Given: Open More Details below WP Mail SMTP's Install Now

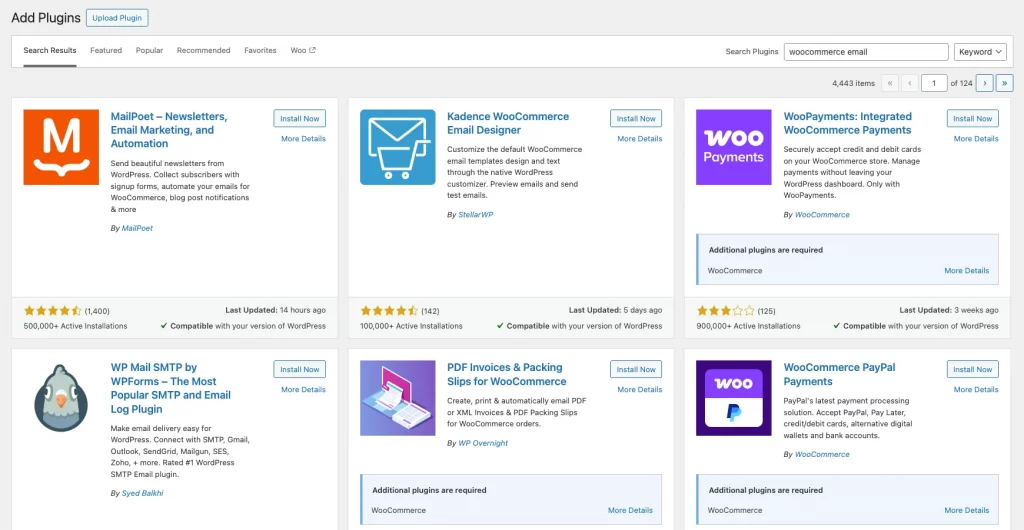Looking at the screenshot, I should [x=303, y=390].
